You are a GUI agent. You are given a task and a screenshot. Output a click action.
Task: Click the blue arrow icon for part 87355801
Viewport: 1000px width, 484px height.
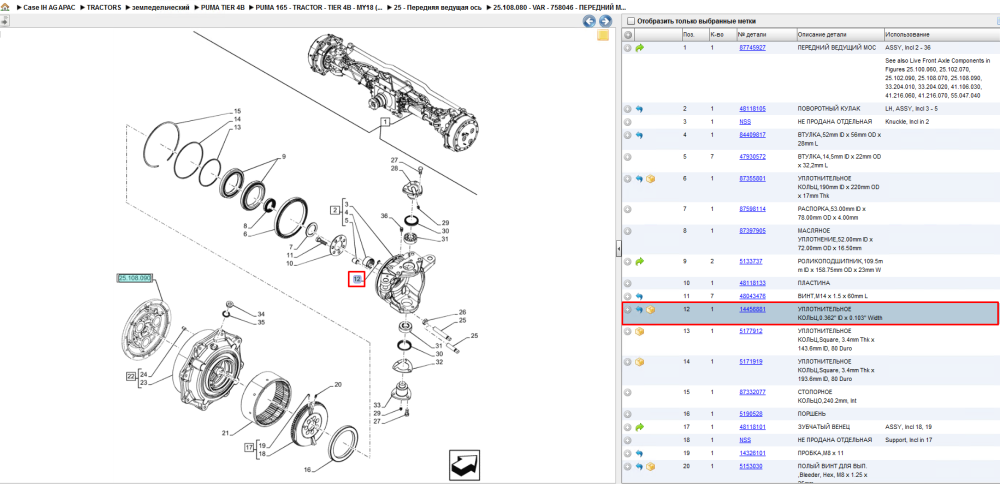point(640,179)
